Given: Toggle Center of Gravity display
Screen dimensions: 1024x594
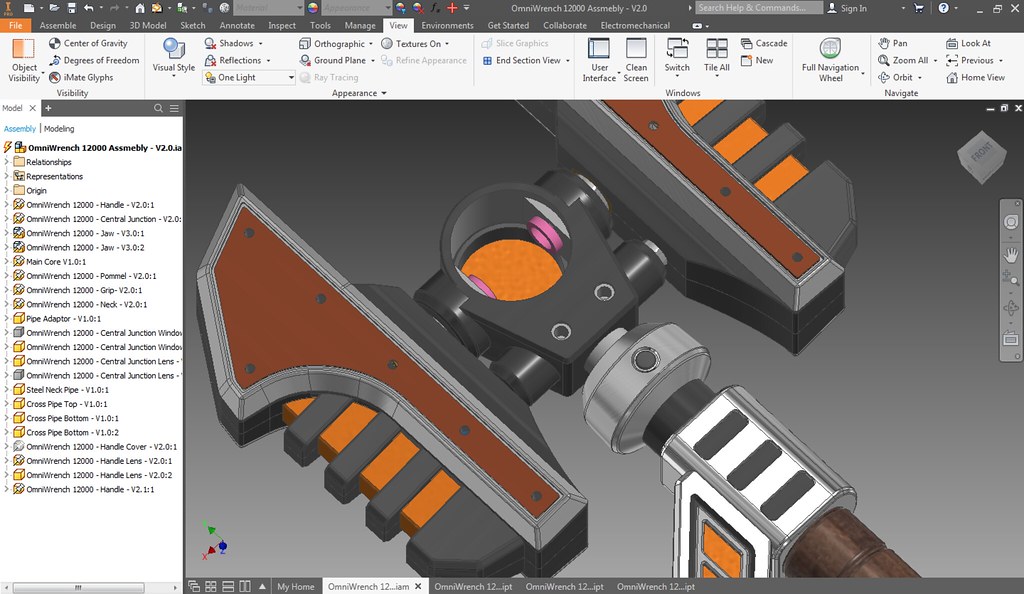Looking at the screenshot, I should click(x=88, y=43).
